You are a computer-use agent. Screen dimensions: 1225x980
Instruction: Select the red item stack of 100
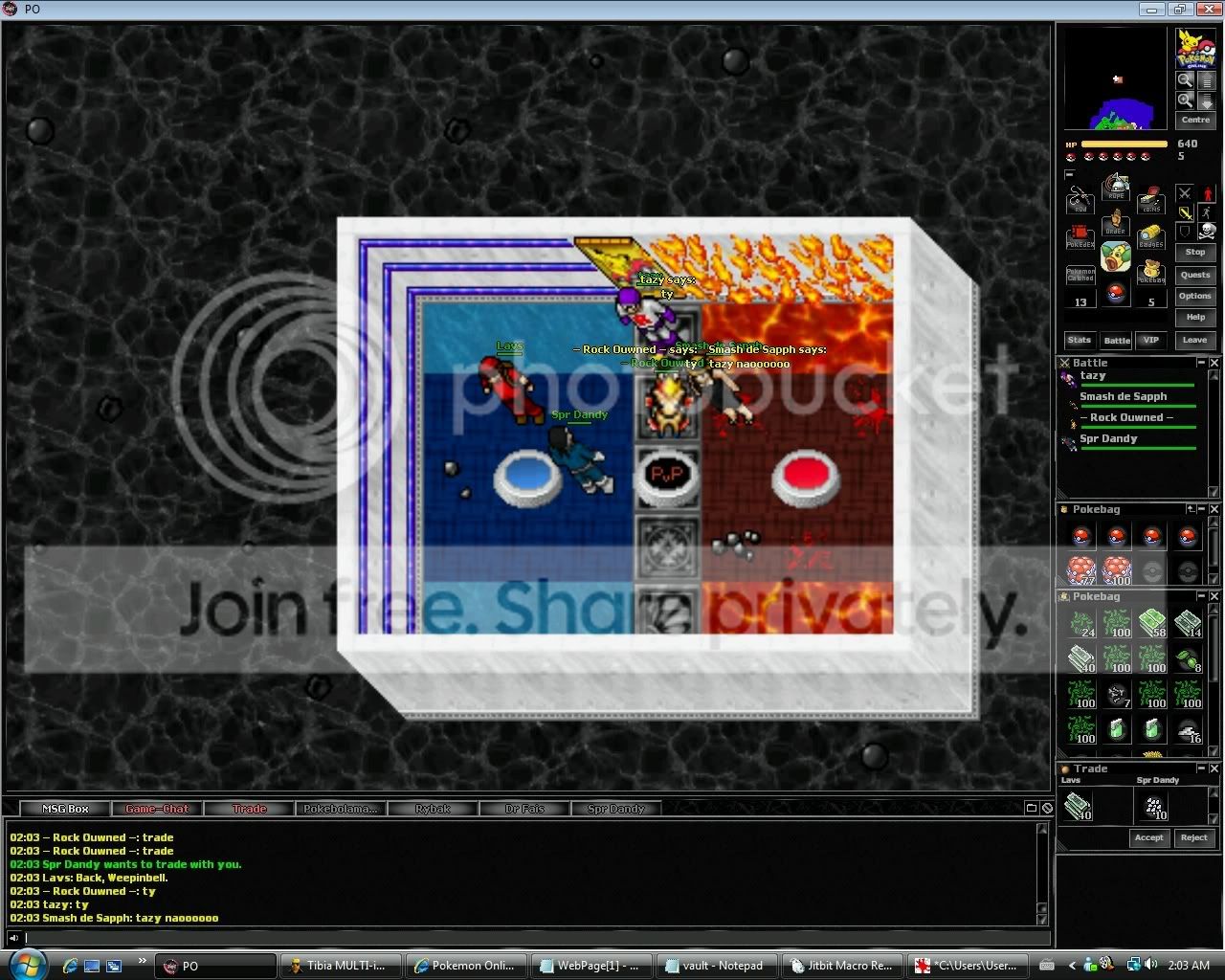(1117, 571)
